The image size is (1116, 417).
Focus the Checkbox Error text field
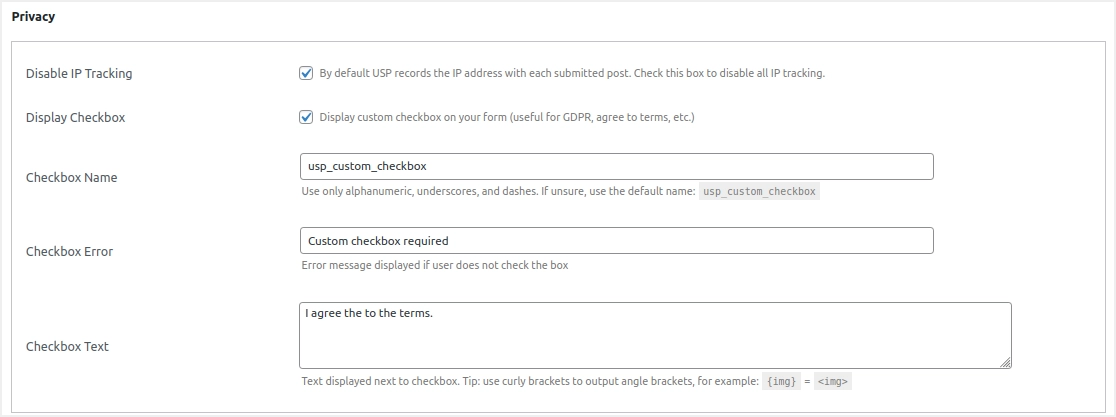click(616, 240)
